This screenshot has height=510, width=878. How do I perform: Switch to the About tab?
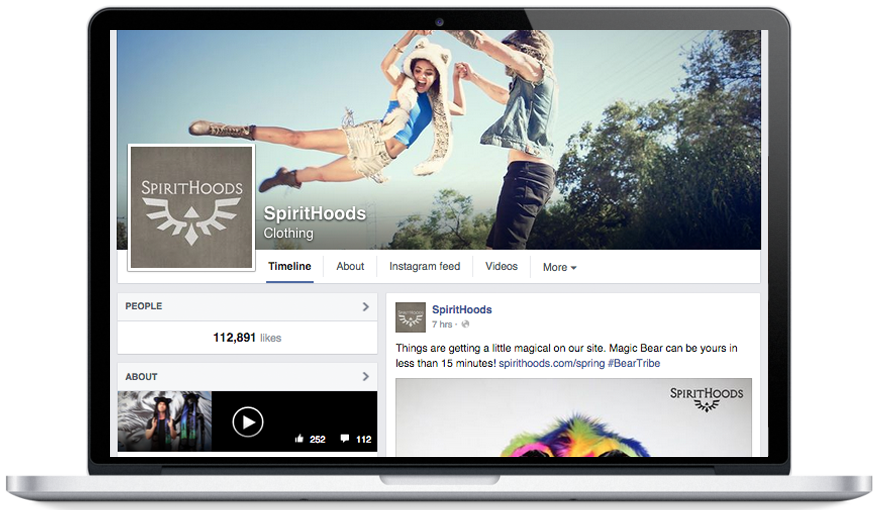click(x=350, y=266)
